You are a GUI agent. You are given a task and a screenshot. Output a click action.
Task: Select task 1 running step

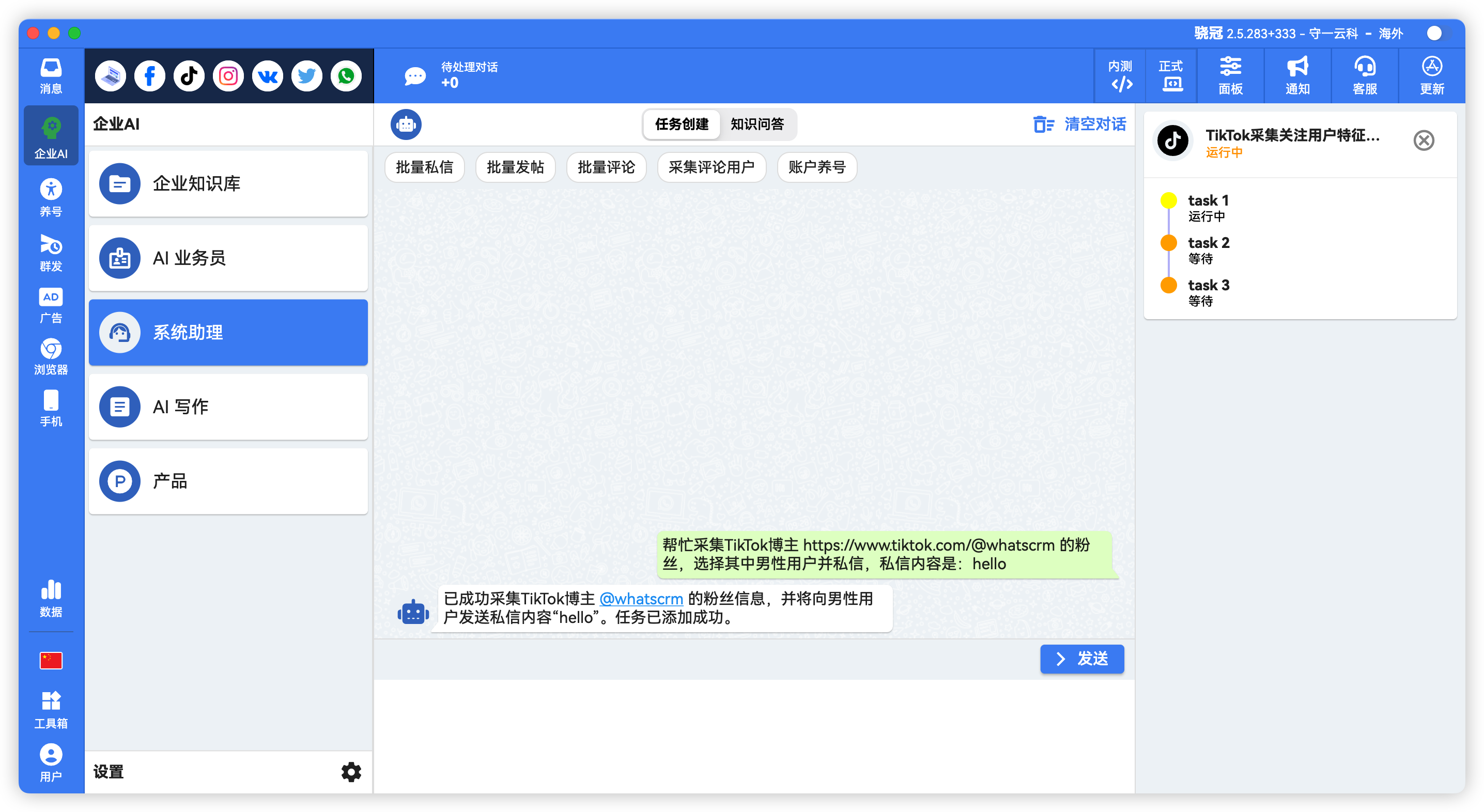(x=1208, y=207)
